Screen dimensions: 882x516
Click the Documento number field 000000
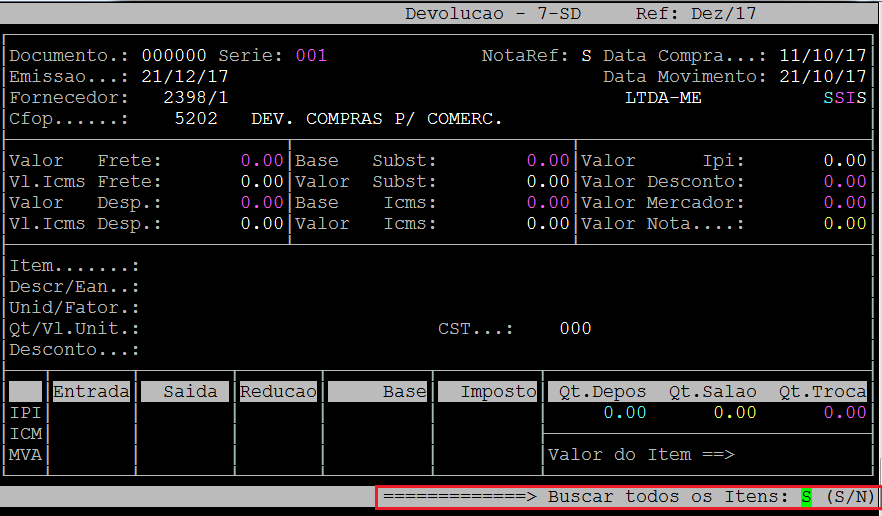[x=174, y=56]
